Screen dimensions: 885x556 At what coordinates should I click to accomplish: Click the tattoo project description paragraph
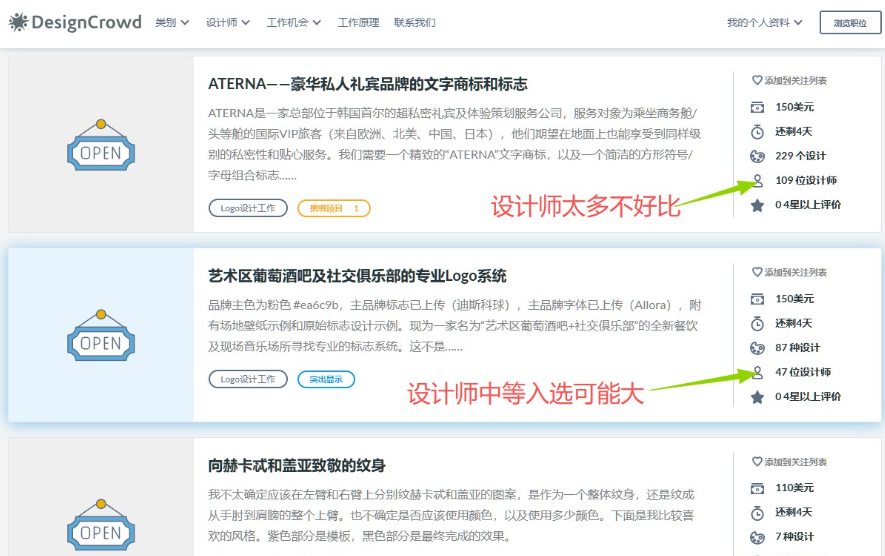point(451,515)
